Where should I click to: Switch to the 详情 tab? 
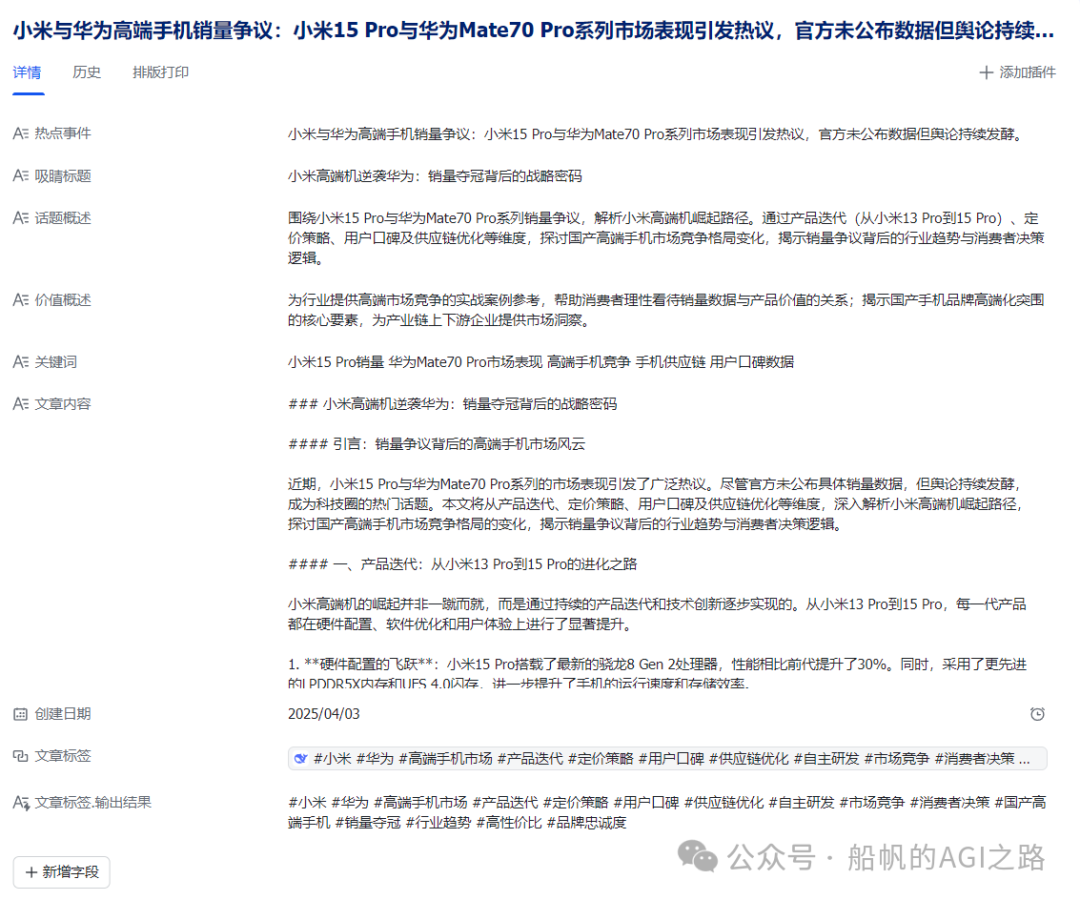pyautogui.click(x=27, y=72)
